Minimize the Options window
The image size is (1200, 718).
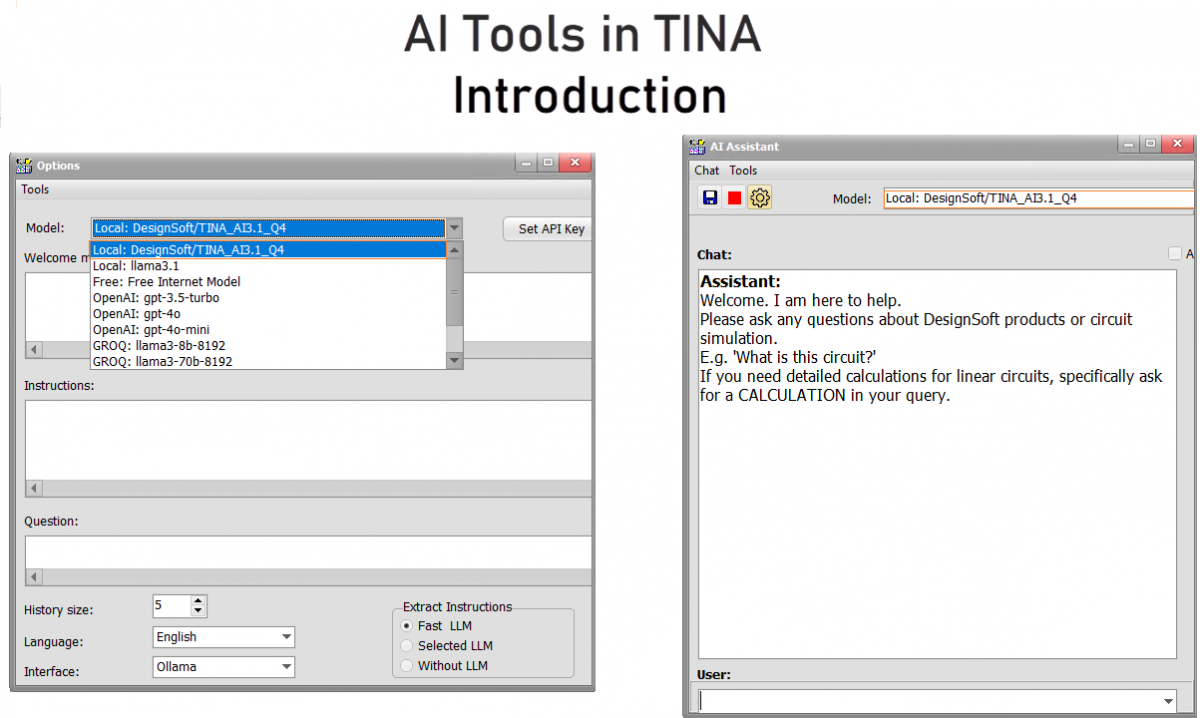pos(526,163)
